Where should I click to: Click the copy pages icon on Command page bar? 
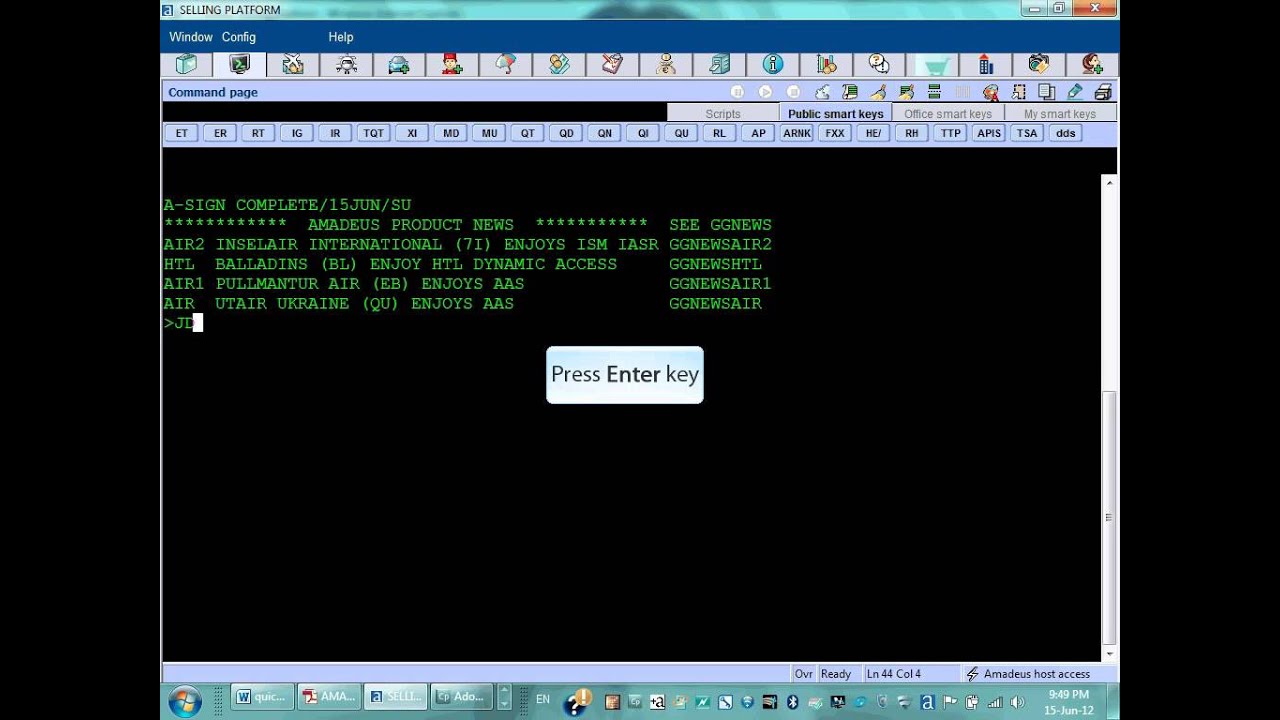click(x=1047, y=92)
